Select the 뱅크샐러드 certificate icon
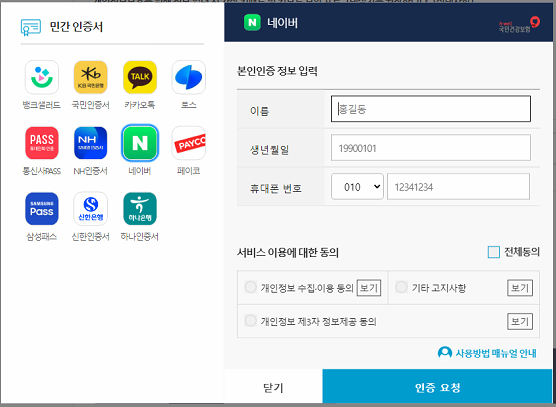The image size is (556, 407). point(42,77)
